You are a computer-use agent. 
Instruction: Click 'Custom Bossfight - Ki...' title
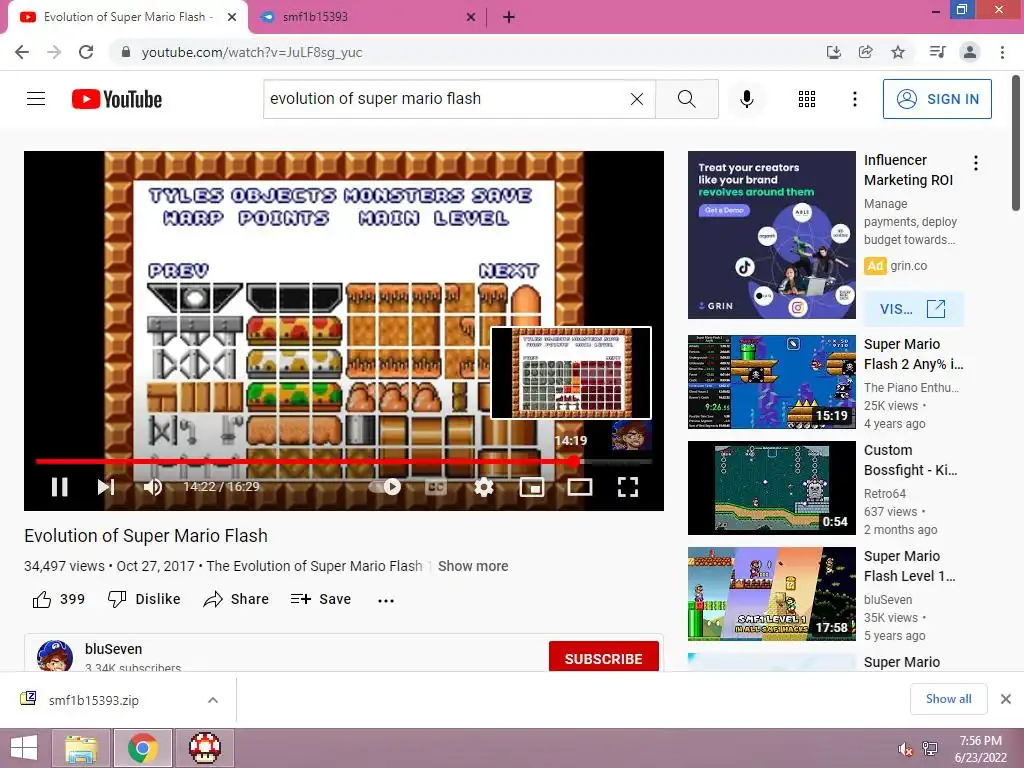[x=910, y=460]
